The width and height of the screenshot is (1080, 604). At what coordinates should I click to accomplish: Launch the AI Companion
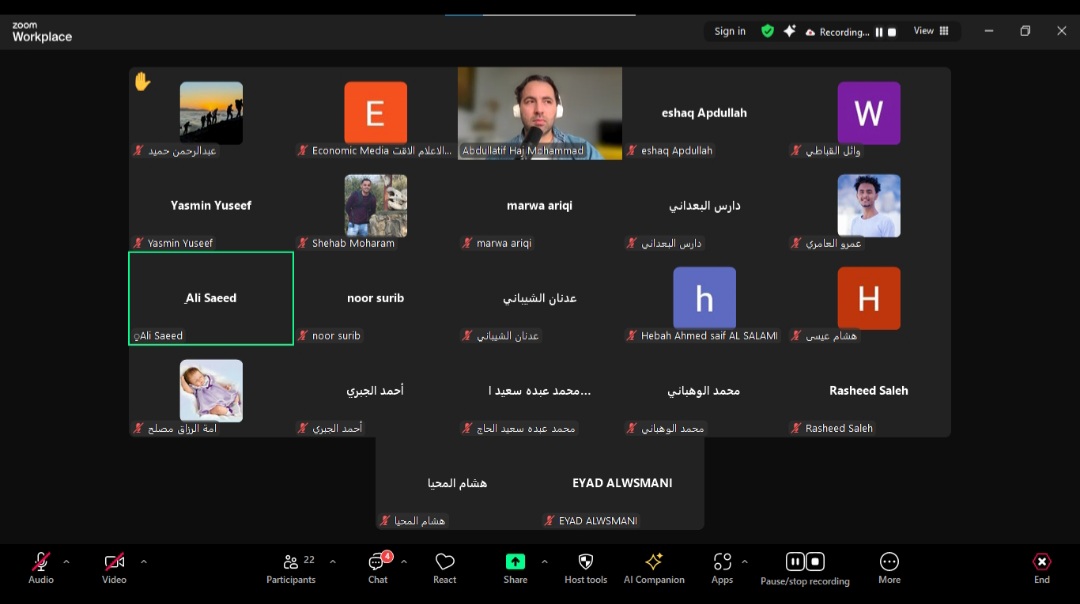tap(654, 567)
